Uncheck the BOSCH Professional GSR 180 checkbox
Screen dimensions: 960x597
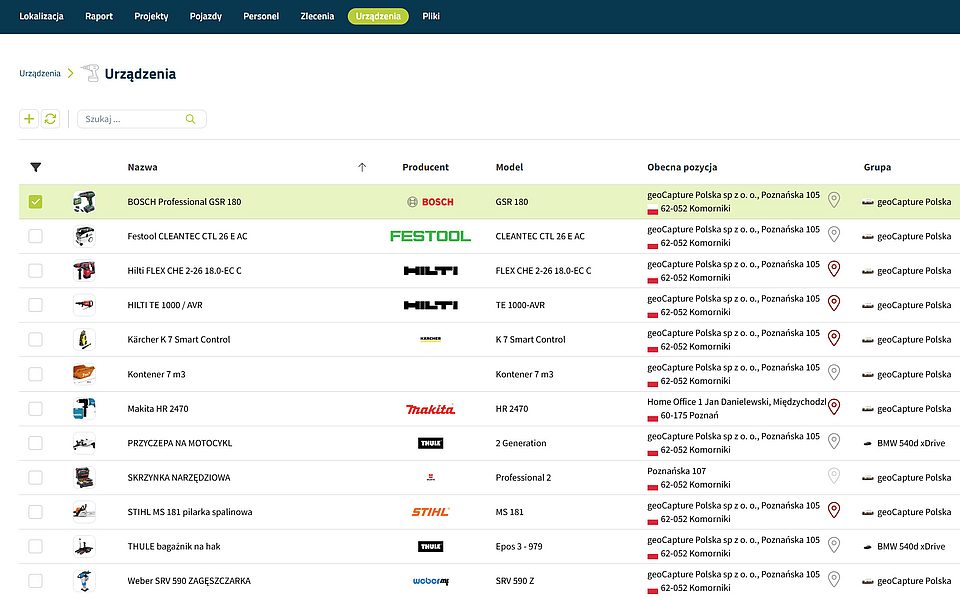35,202
